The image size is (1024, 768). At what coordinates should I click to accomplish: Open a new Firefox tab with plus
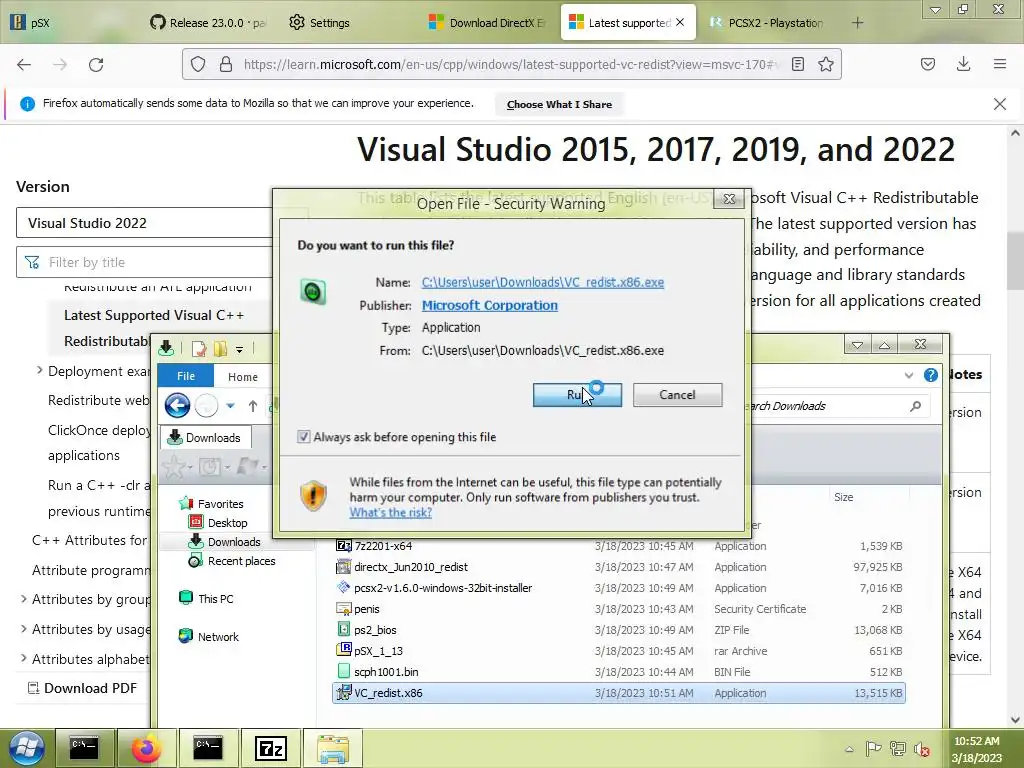[857, 23]
